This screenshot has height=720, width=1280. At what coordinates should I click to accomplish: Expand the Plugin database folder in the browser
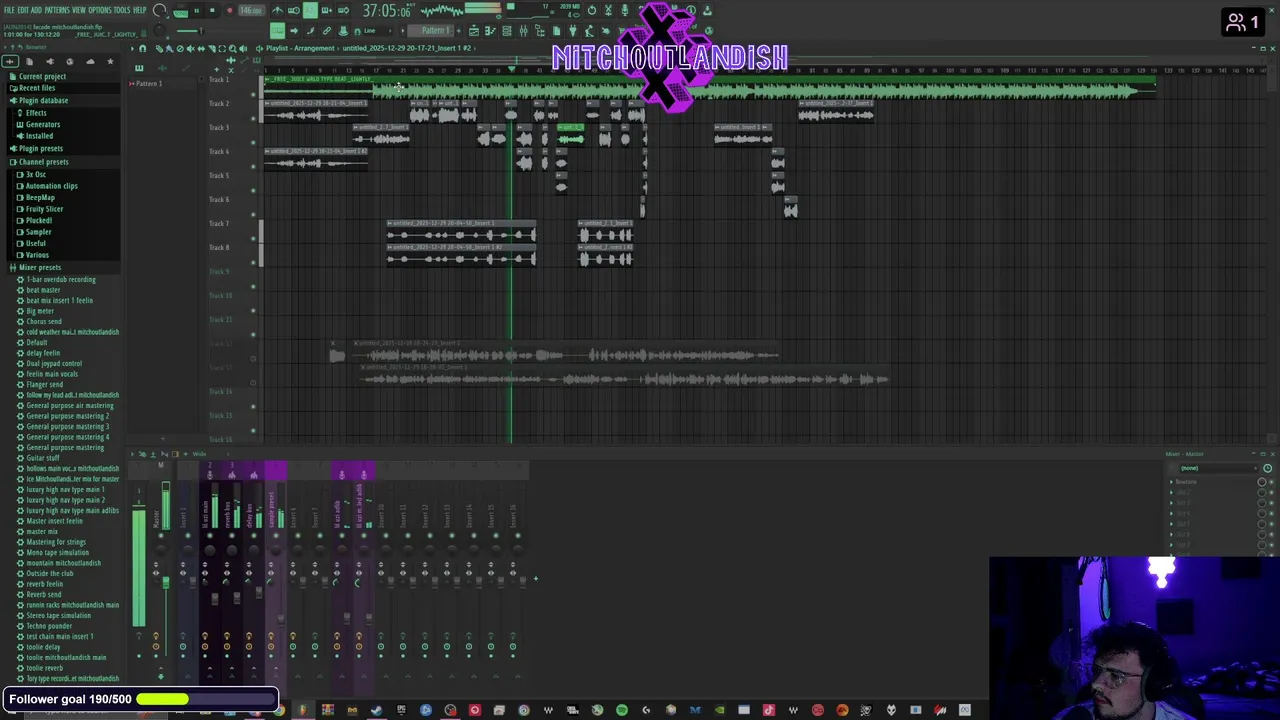[42, 100]
